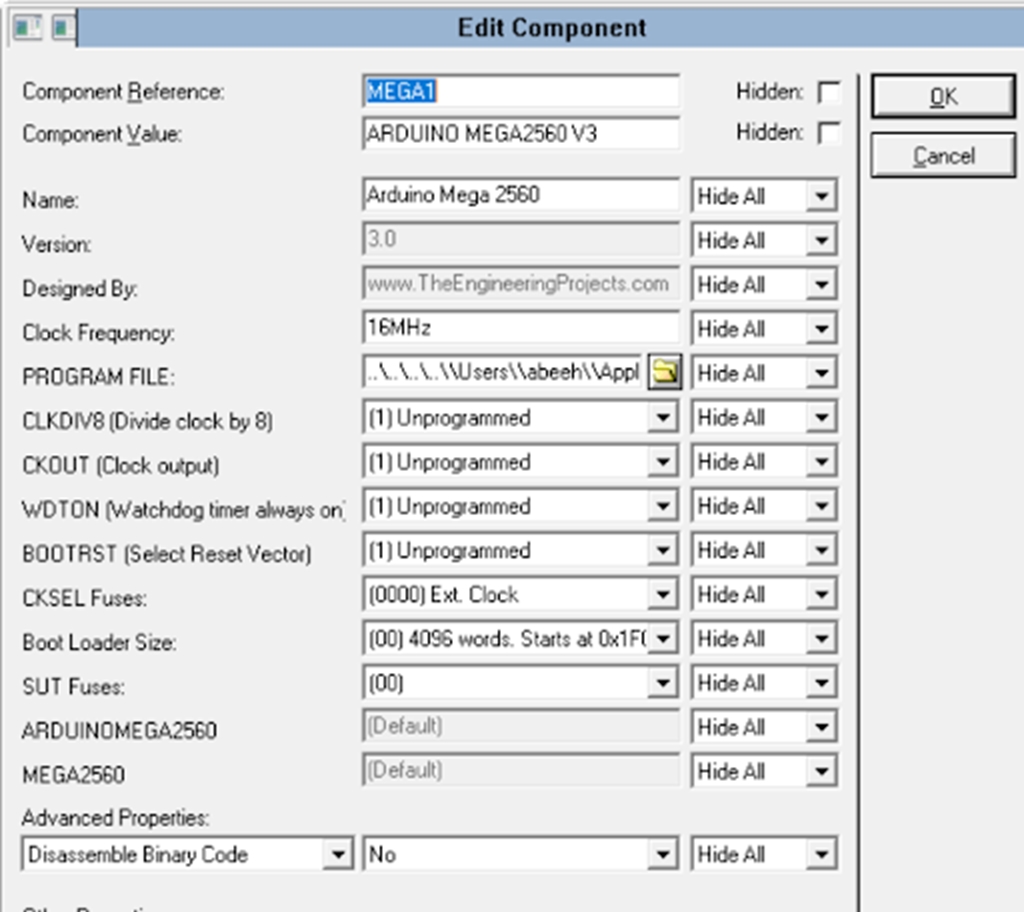Click the Clock Frequency 16MHz field
This screenshot has width=1024, height=912.
tap(520, 327)
